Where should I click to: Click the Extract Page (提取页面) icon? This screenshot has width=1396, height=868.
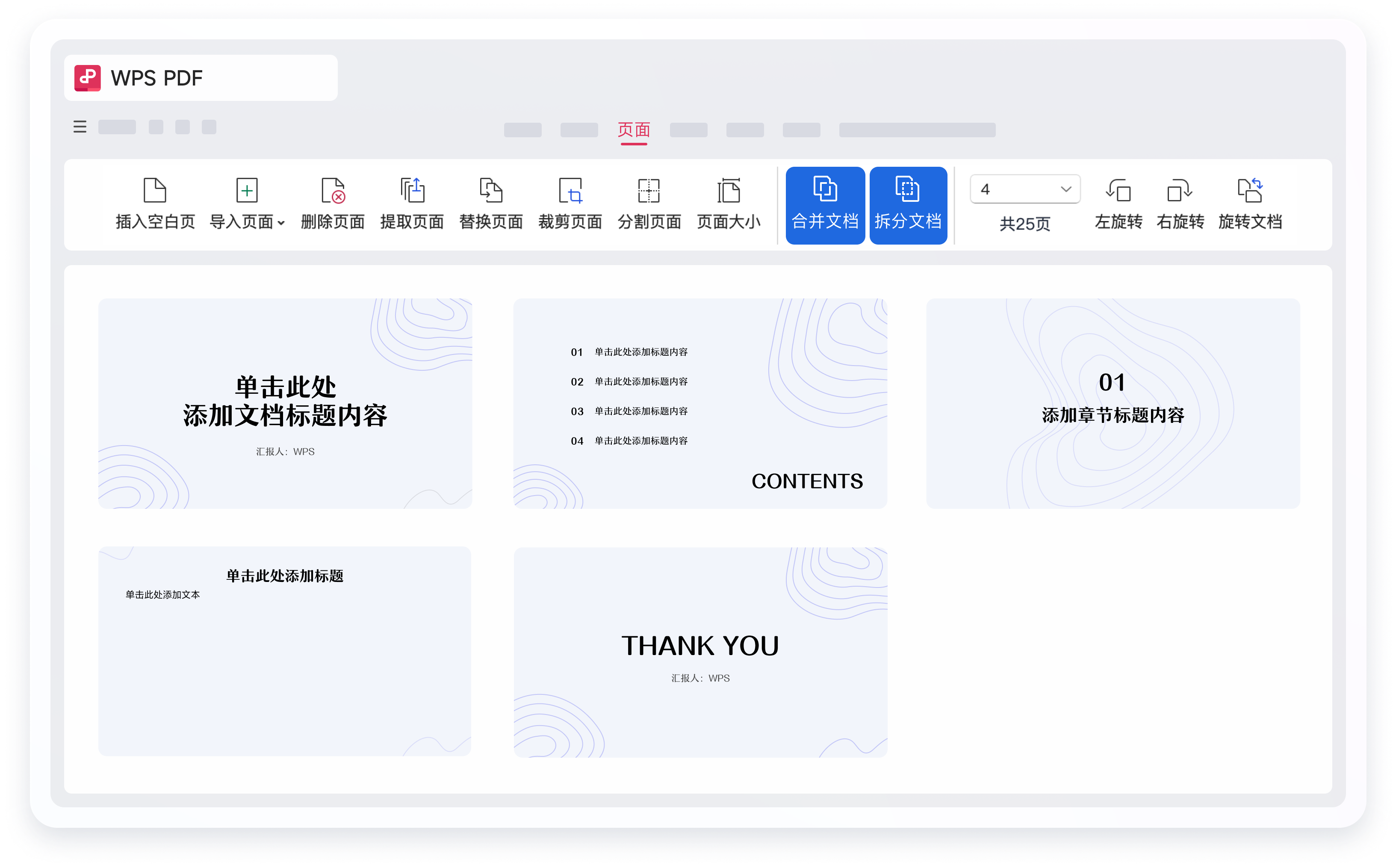click(x=412, y=191)
